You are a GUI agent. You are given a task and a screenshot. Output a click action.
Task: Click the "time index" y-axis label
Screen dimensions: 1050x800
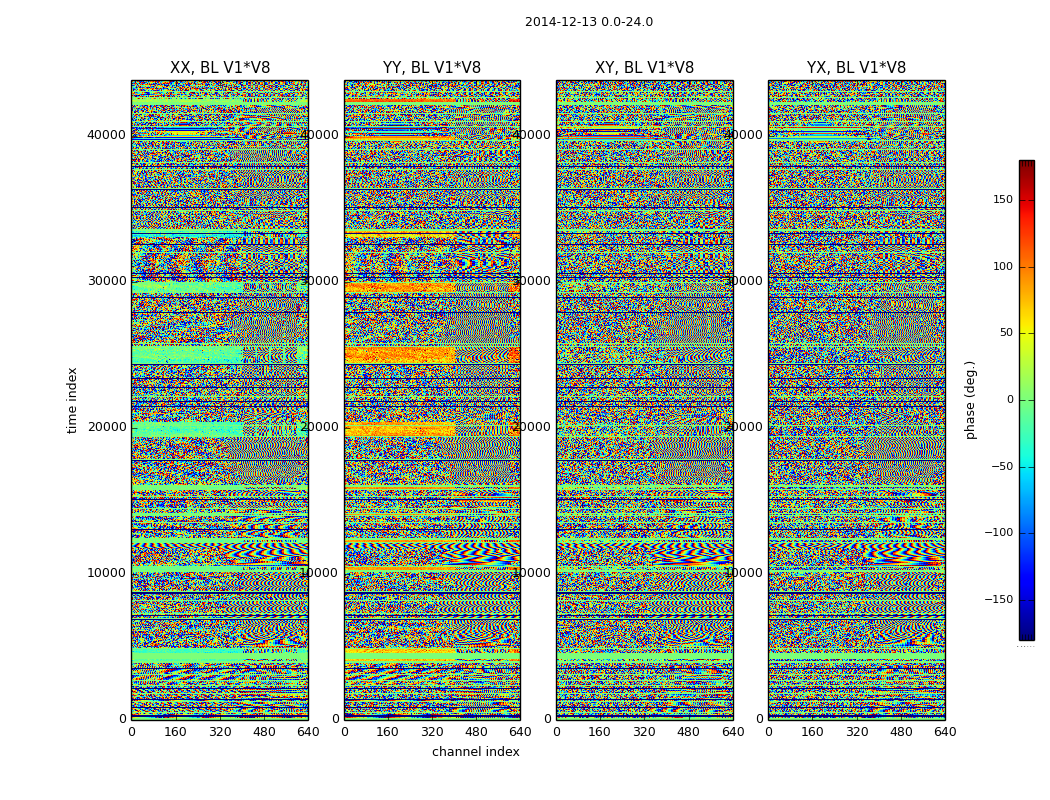click(72, 400)
